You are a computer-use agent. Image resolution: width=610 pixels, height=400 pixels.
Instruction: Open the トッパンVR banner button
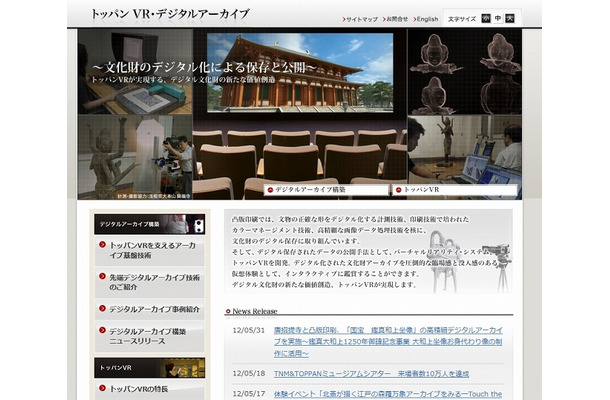[x=455, y=190]
